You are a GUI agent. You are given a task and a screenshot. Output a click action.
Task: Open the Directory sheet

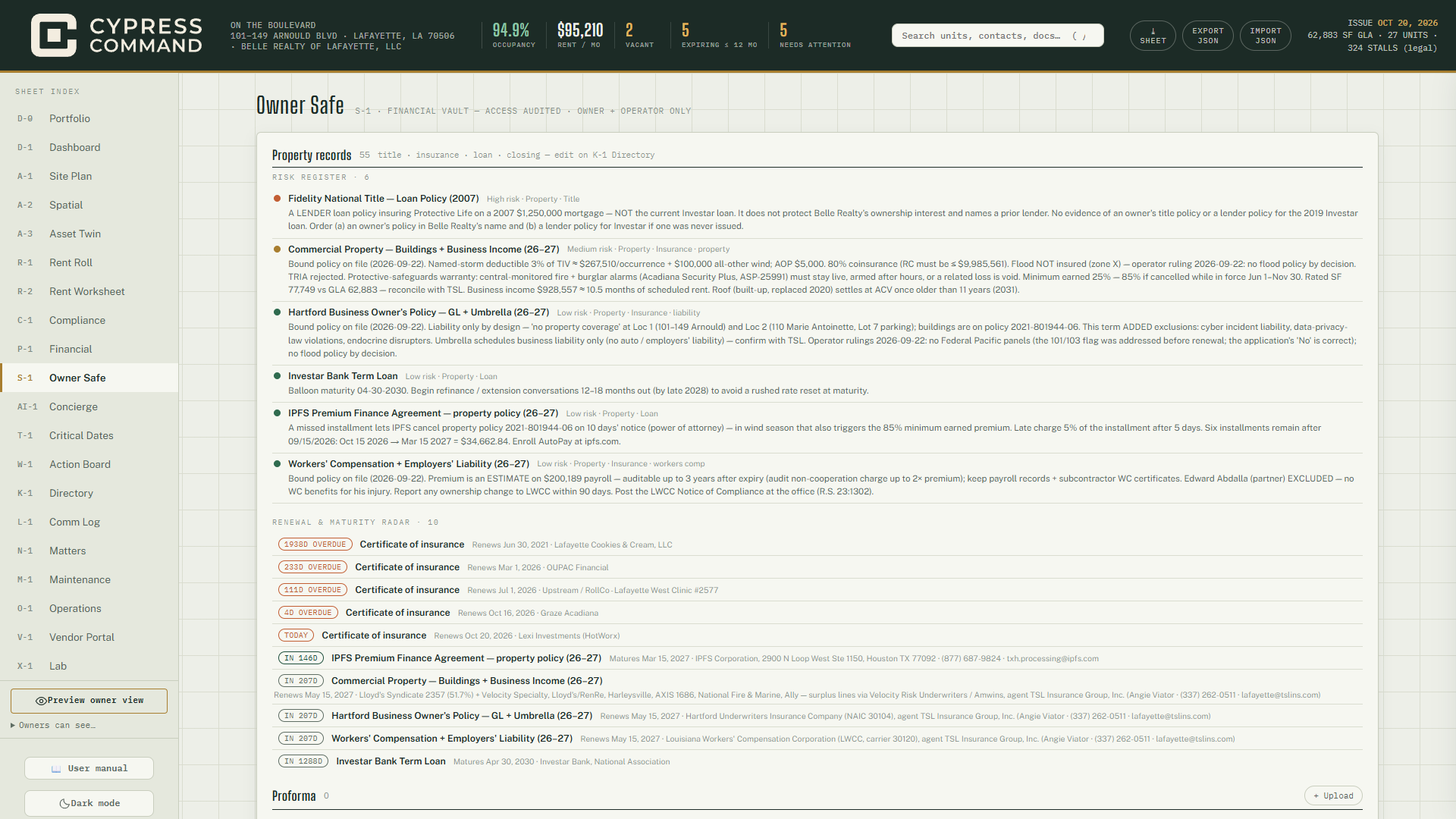tap(89, 494)
